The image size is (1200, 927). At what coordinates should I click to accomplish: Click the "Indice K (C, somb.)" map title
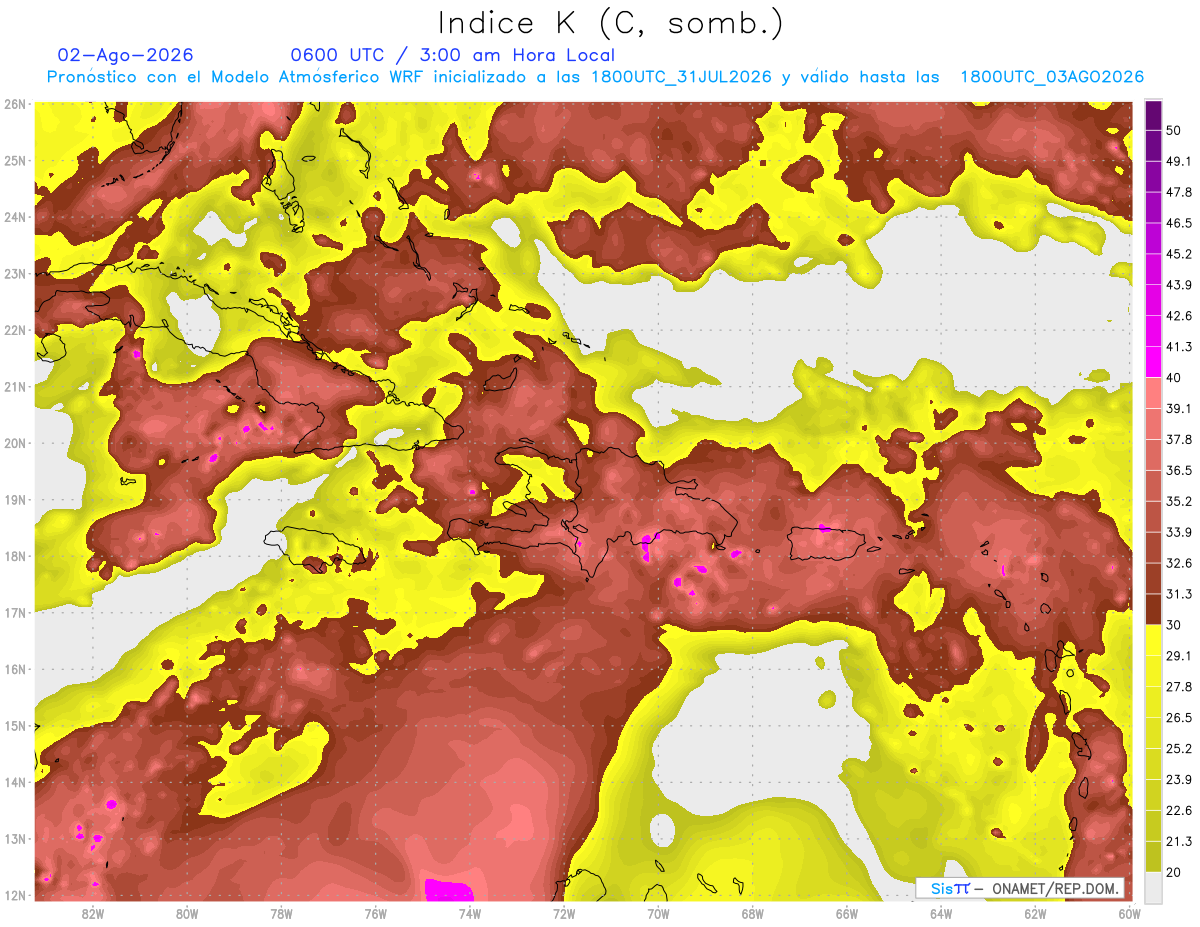pos(610,23)
